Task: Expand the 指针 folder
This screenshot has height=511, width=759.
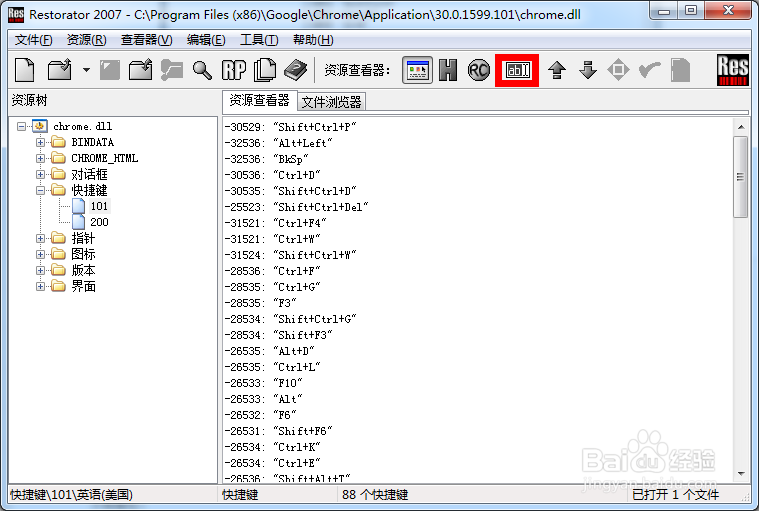Action: [x=40, y=238]
